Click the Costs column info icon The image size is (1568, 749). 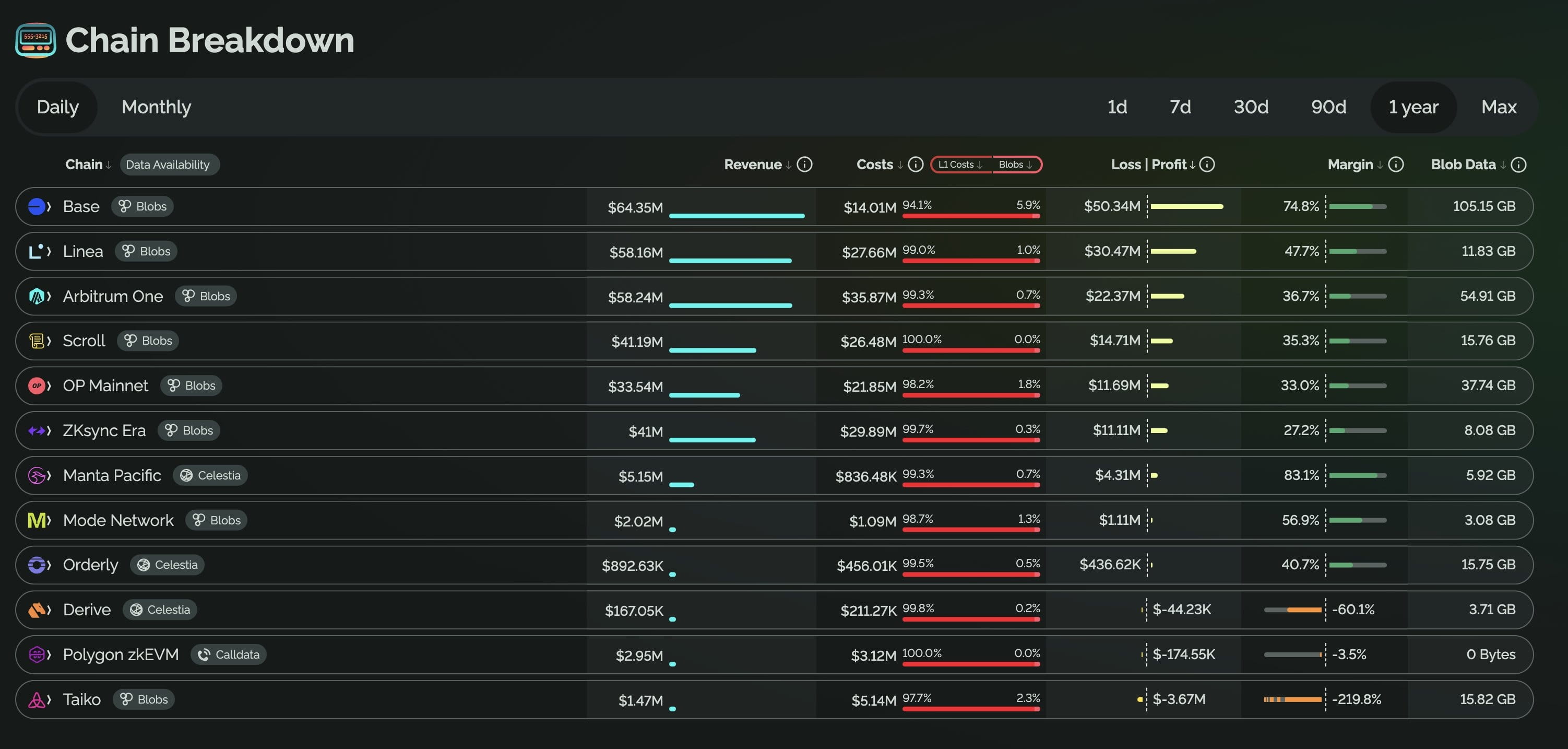(916, 165)
